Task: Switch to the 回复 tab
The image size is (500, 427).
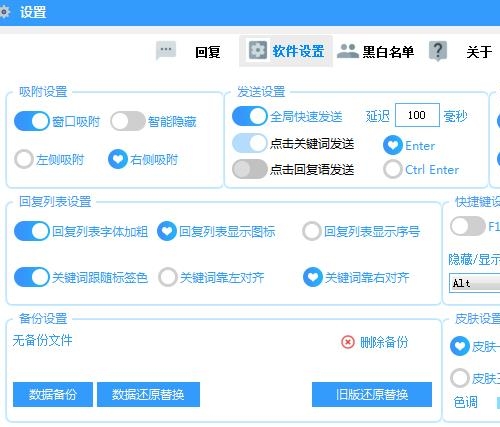Action: click(207, 52)
